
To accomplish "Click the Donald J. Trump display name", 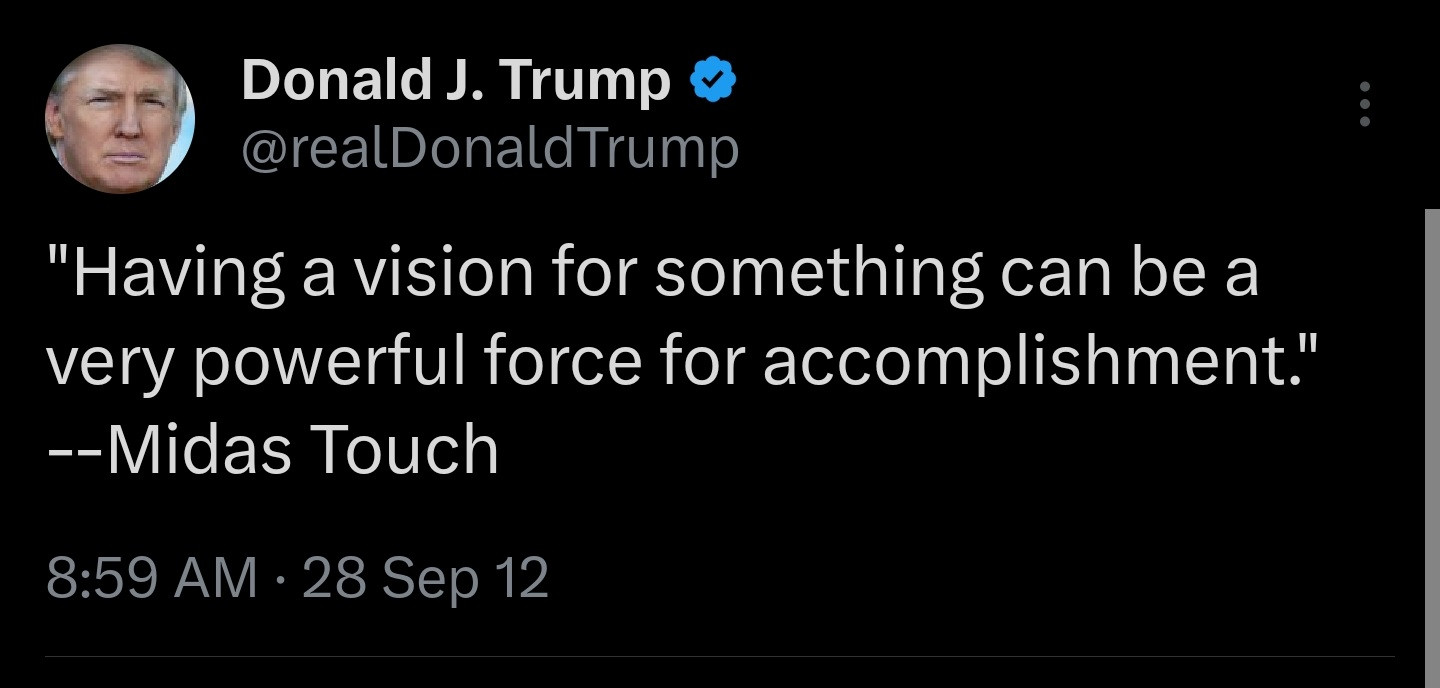I will [x=455, y=82].
